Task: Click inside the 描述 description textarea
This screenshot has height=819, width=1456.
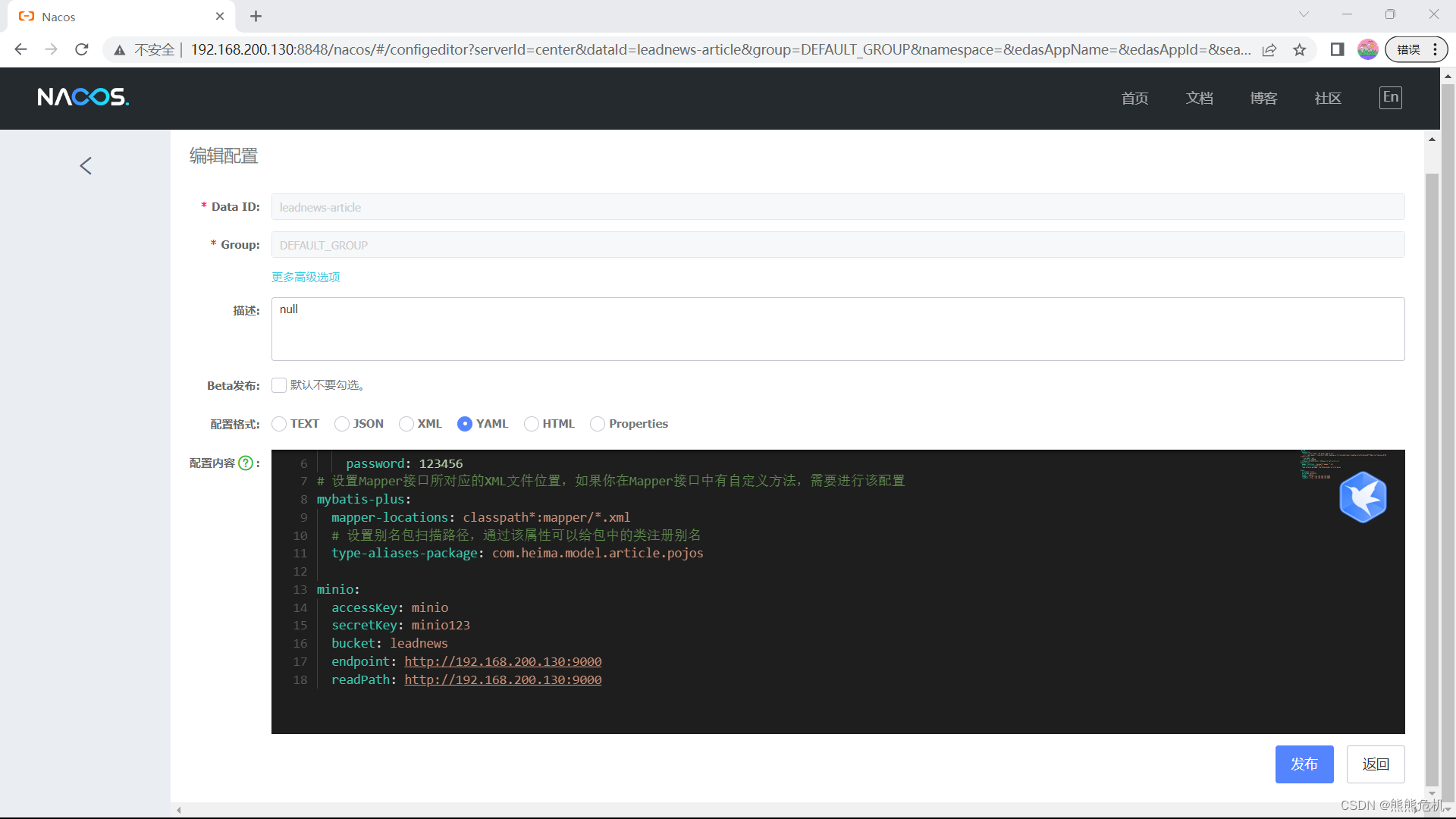Action: coord(837,329)
